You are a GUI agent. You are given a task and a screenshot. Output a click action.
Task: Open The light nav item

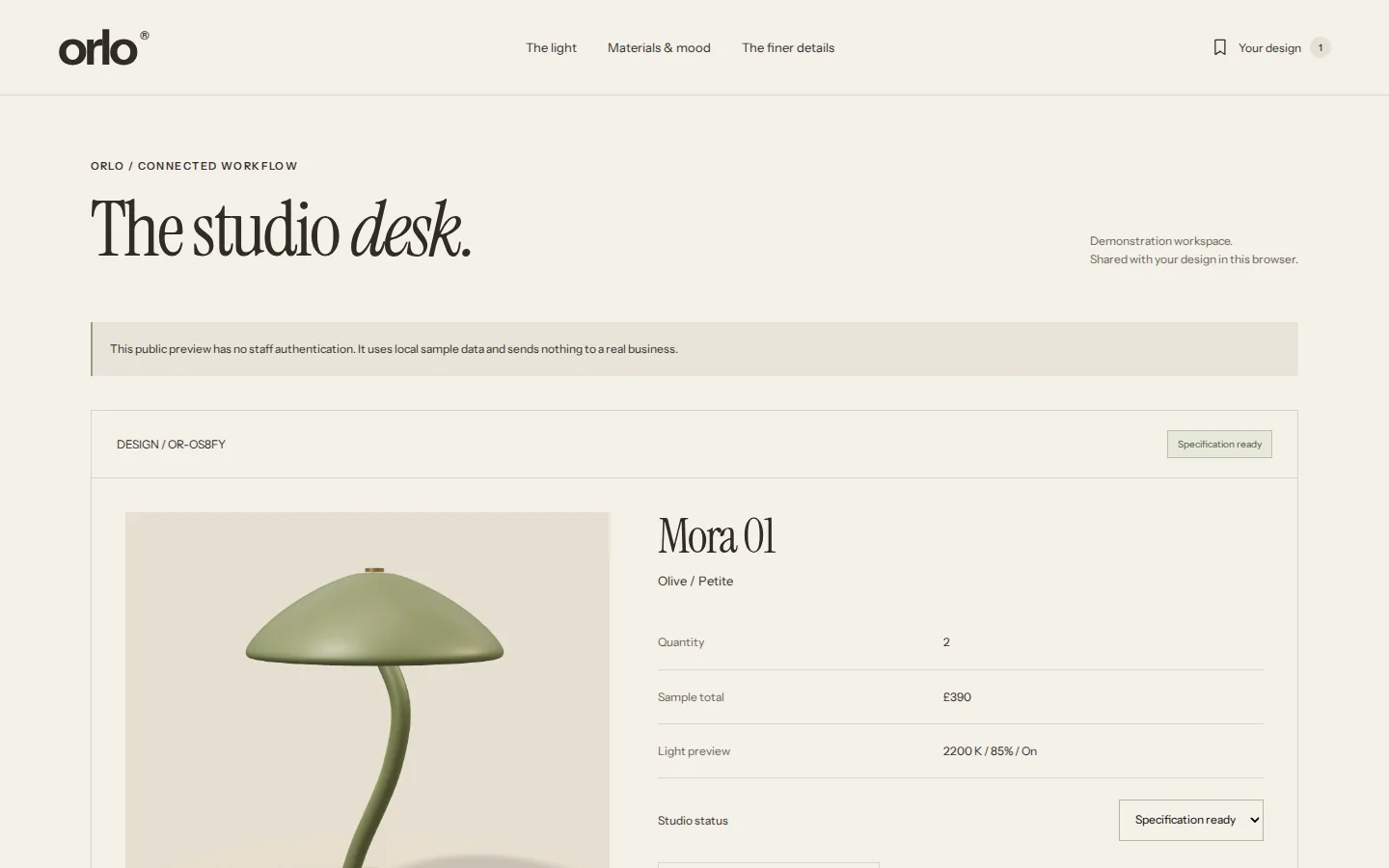point(551,47)
